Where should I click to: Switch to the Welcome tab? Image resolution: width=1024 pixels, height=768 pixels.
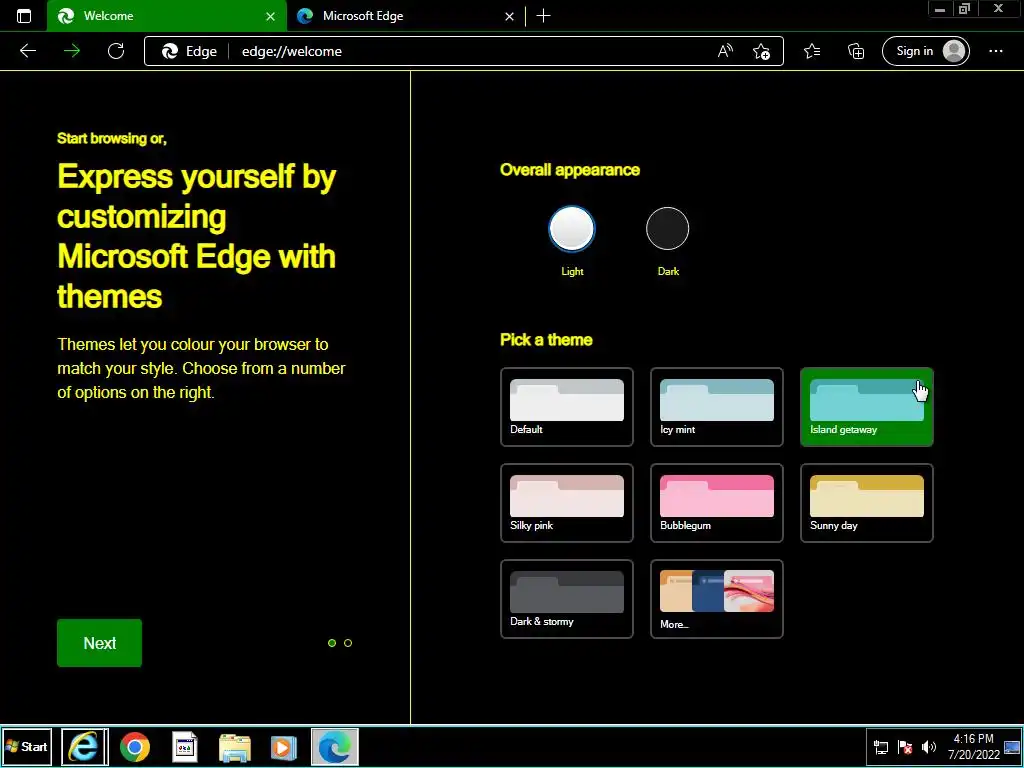coord(167,16)
